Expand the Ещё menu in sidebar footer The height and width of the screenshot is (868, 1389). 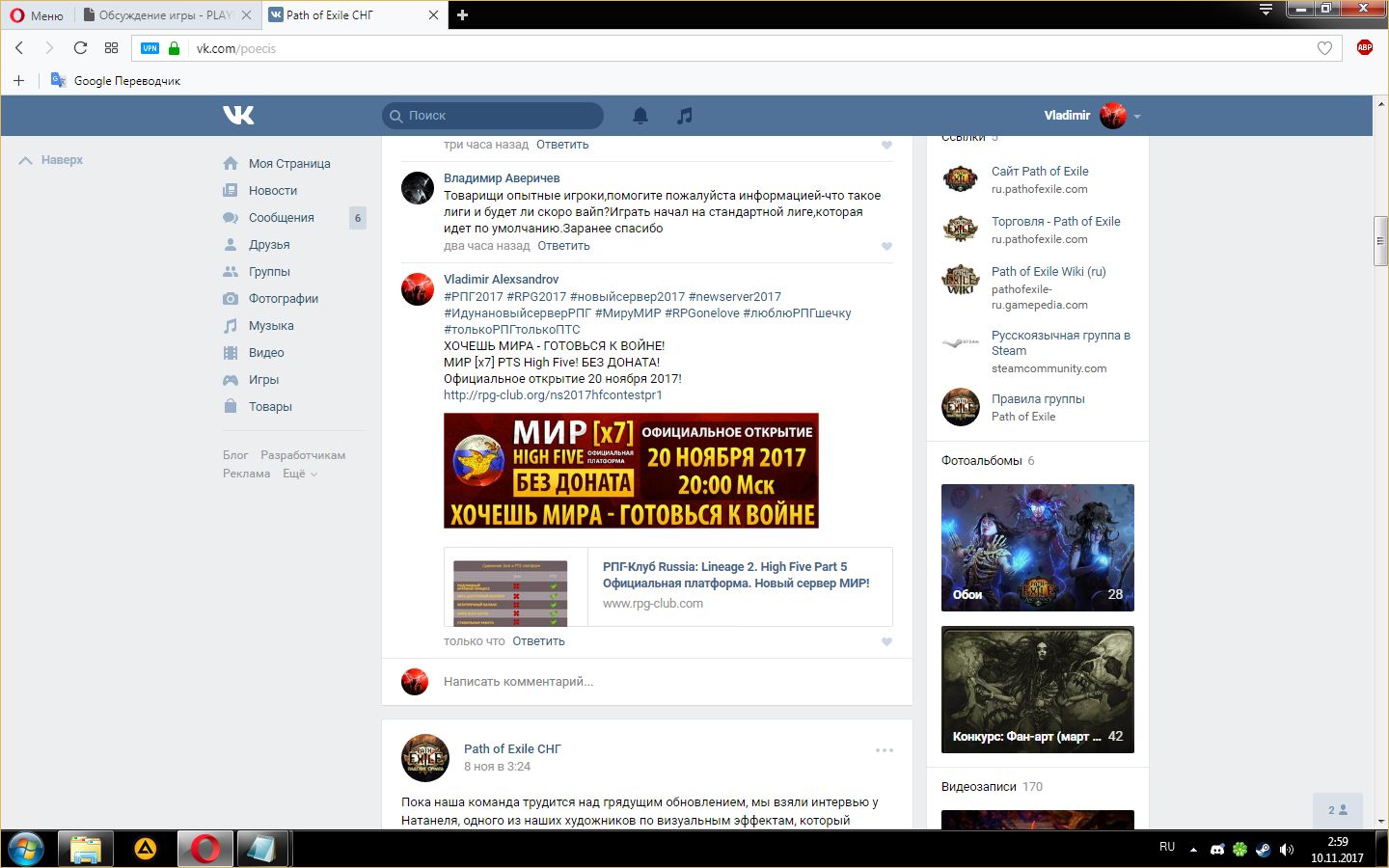(299, 474)
